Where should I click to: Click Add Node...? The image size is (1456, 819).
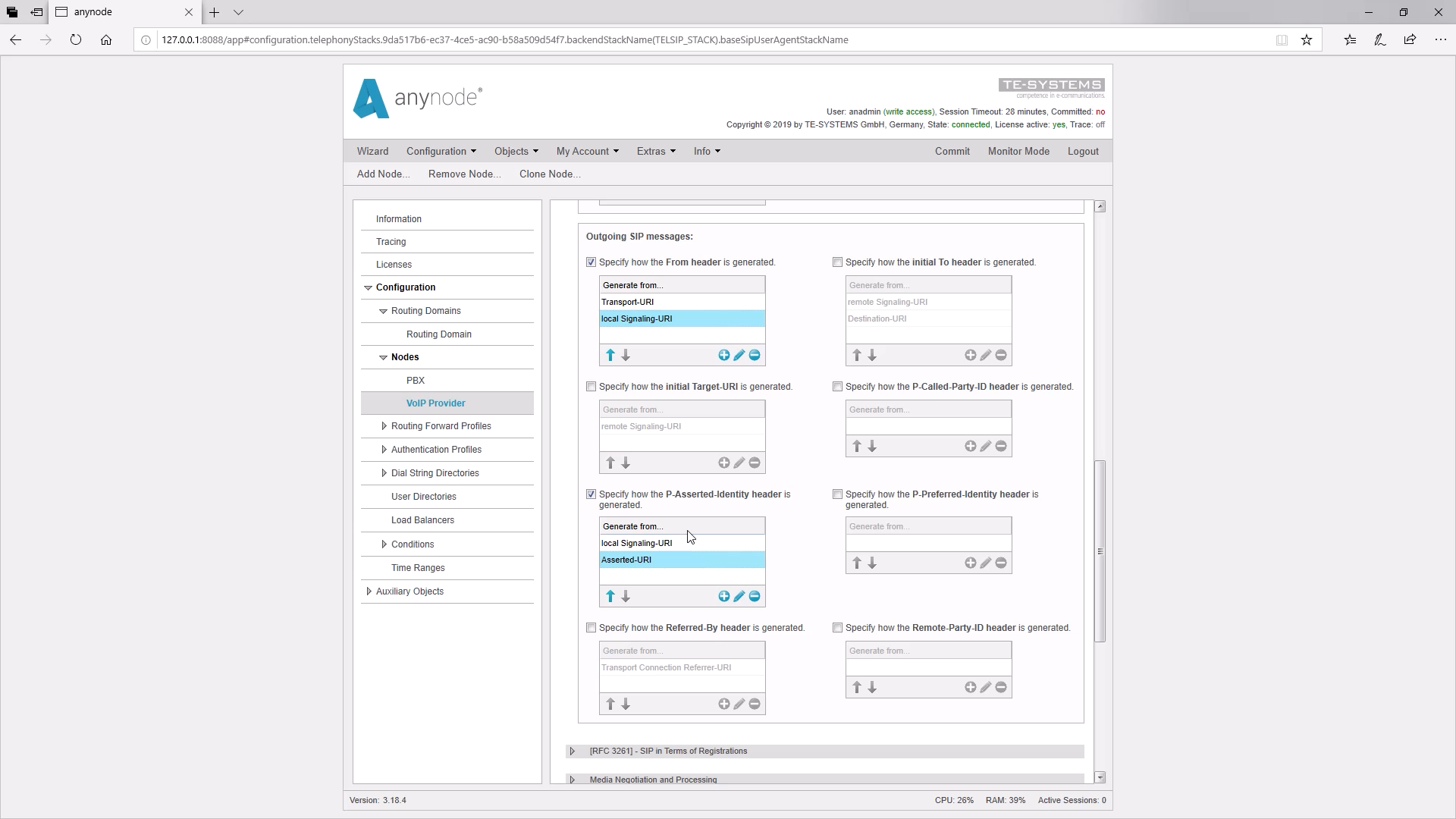click(x=384, y=174)
